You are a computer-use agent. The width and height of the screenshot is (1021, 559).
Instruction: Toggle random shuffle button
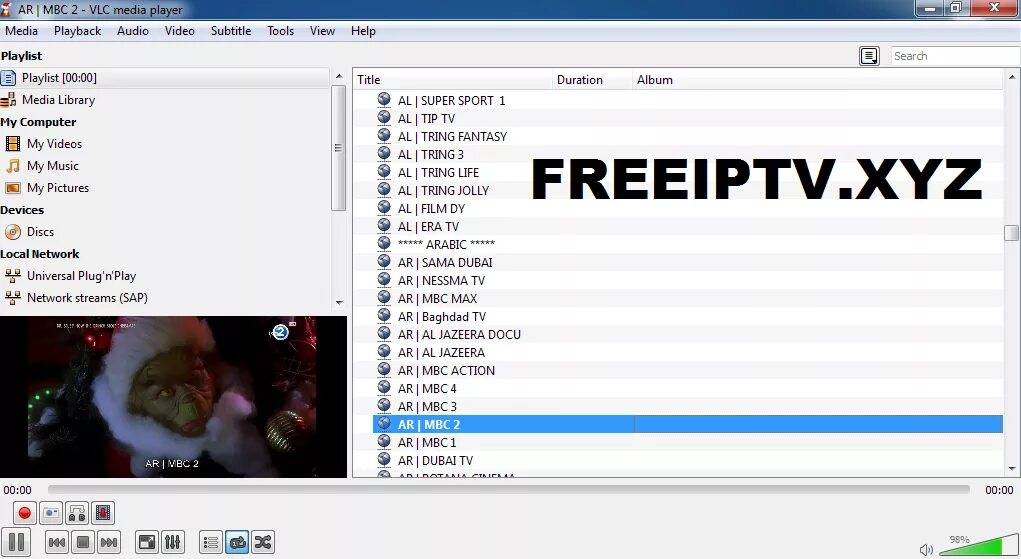(262, 542)
